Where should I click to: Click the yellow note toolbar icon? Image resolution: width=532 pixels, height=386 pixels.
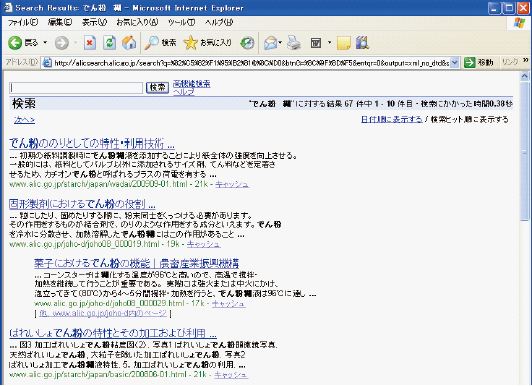343,43
